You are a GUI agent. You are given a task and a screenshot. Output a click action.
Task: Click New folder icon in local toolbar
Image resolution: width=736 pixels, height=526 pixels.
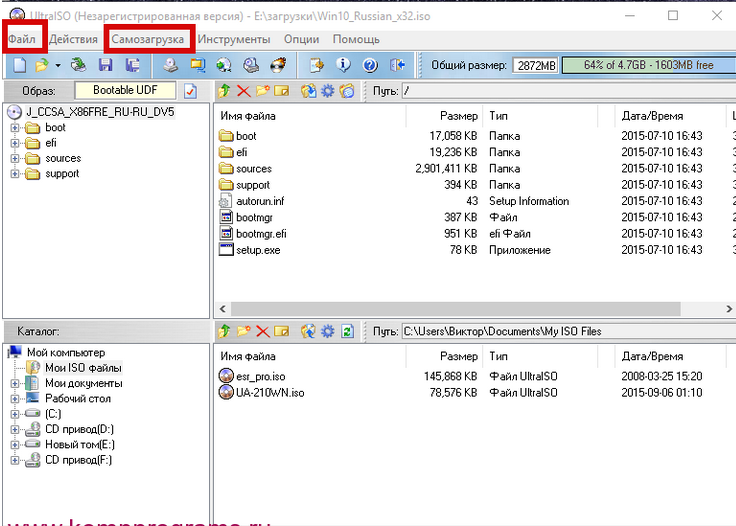(244, 331)
